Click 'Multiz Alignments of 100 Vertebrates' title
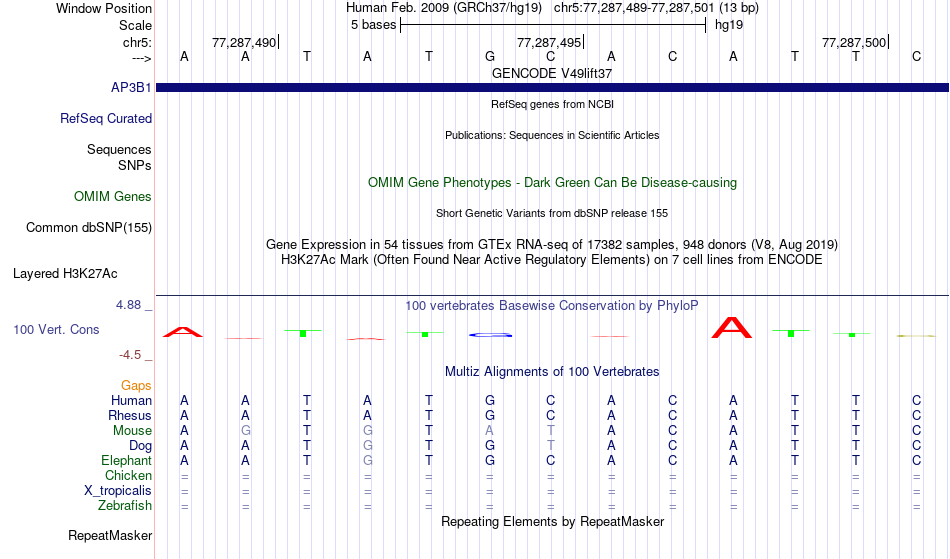Image resolution: width=950 pixels, height=559 pixels. pyautogui.click(x=552, y=371)
